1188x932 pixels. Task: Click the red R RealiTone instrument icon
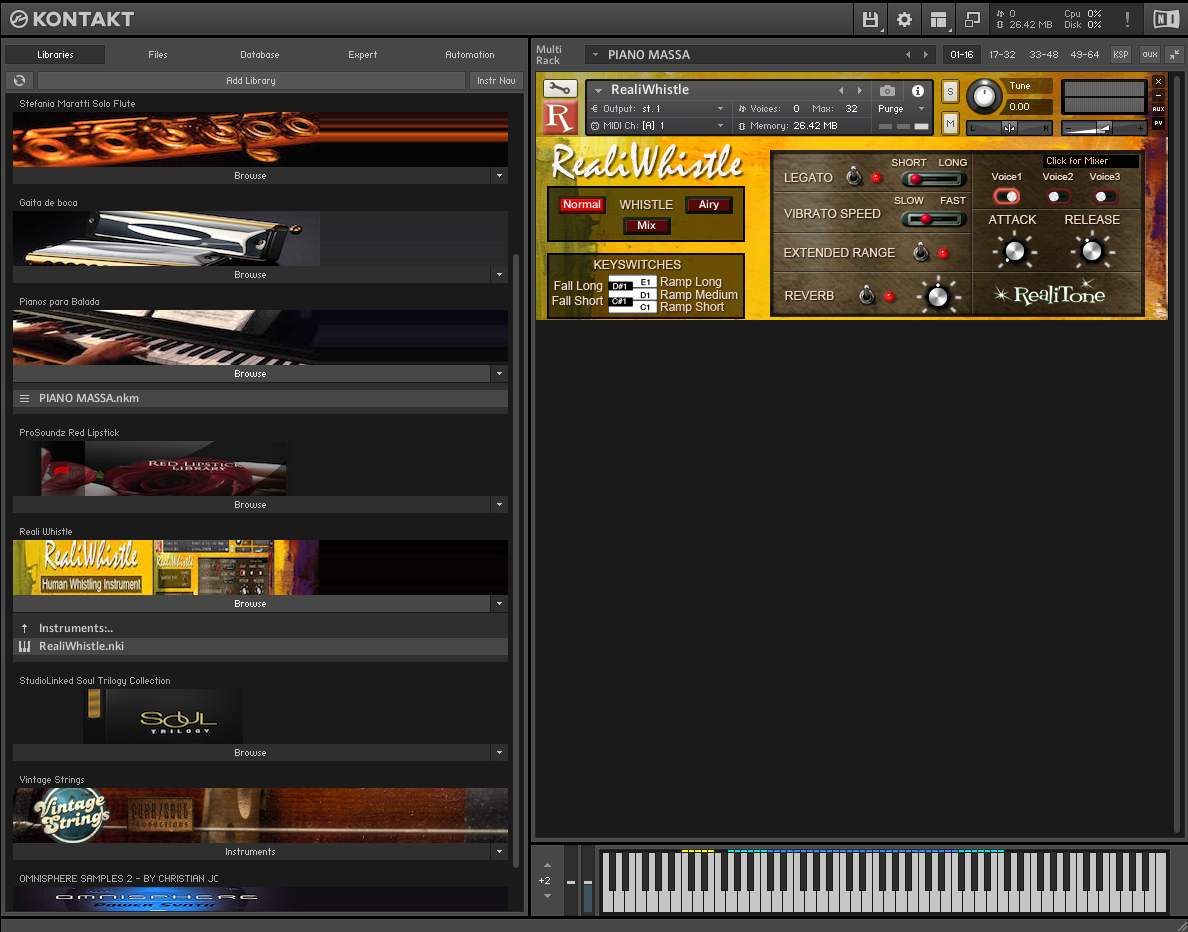click(559, 118)
